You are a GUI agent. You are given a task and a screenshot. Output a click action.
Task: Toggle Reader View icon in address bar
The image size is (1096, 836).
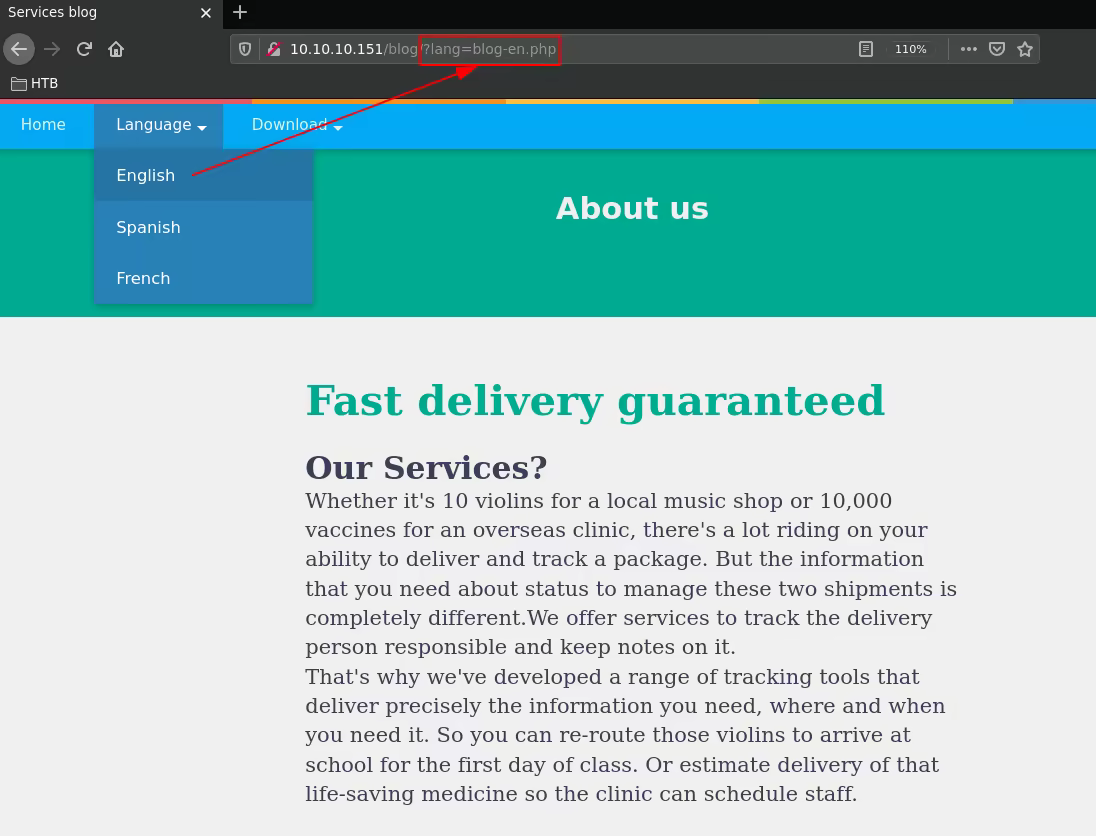coord(866,49)
